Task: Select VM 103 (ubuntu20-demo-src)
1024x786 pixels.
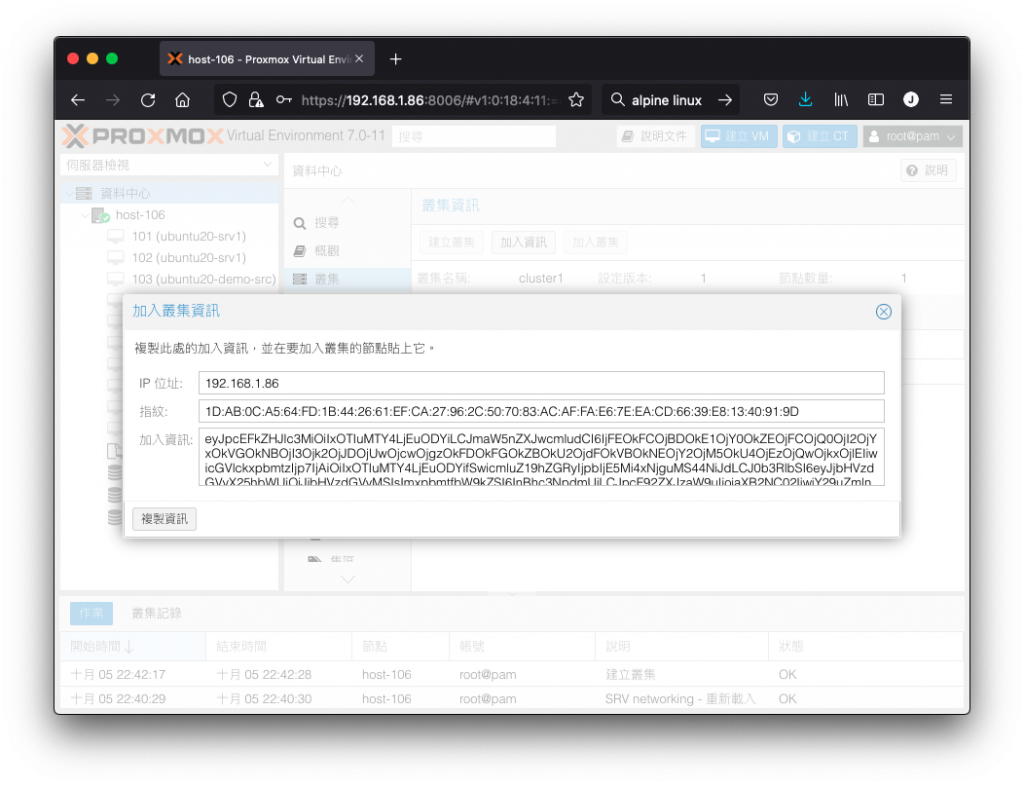Action: tap(204, 279)
